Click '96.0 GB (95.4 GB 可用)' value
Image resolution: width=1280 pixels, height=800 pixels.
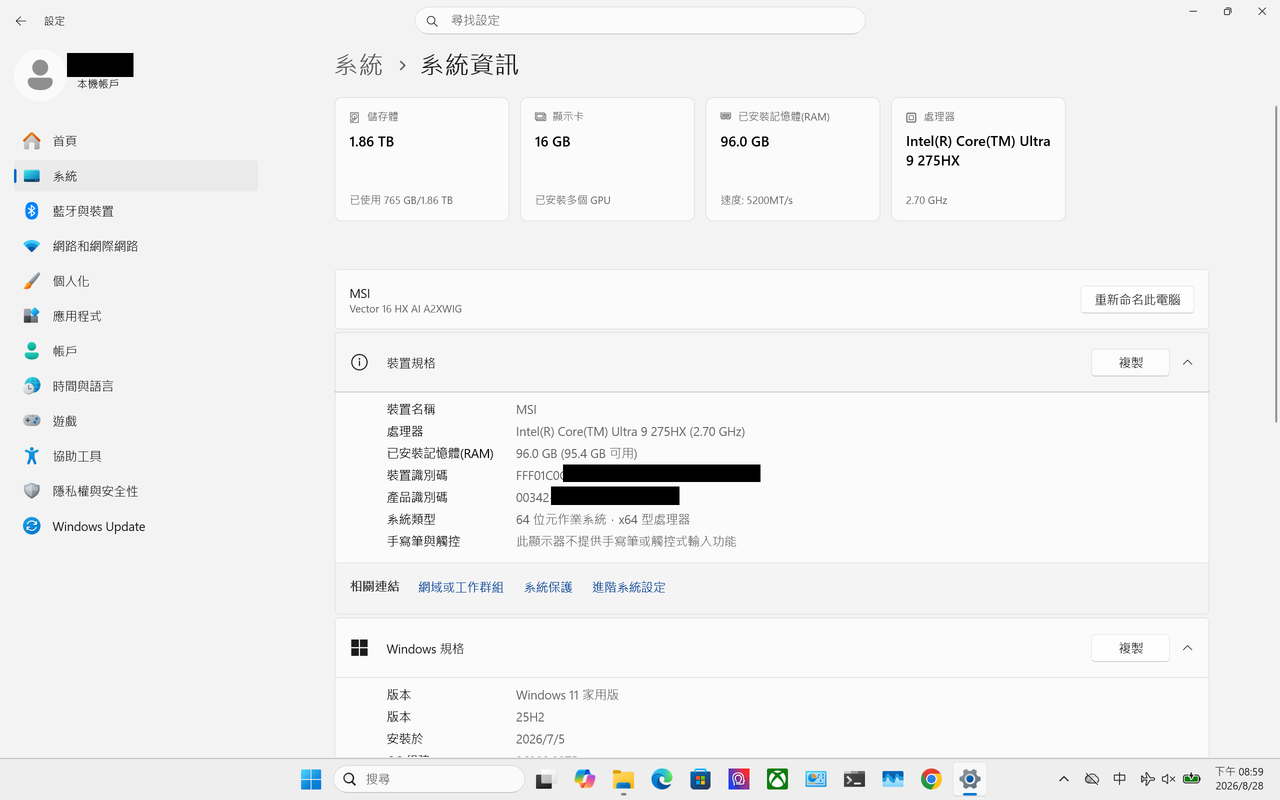(577, 454)
